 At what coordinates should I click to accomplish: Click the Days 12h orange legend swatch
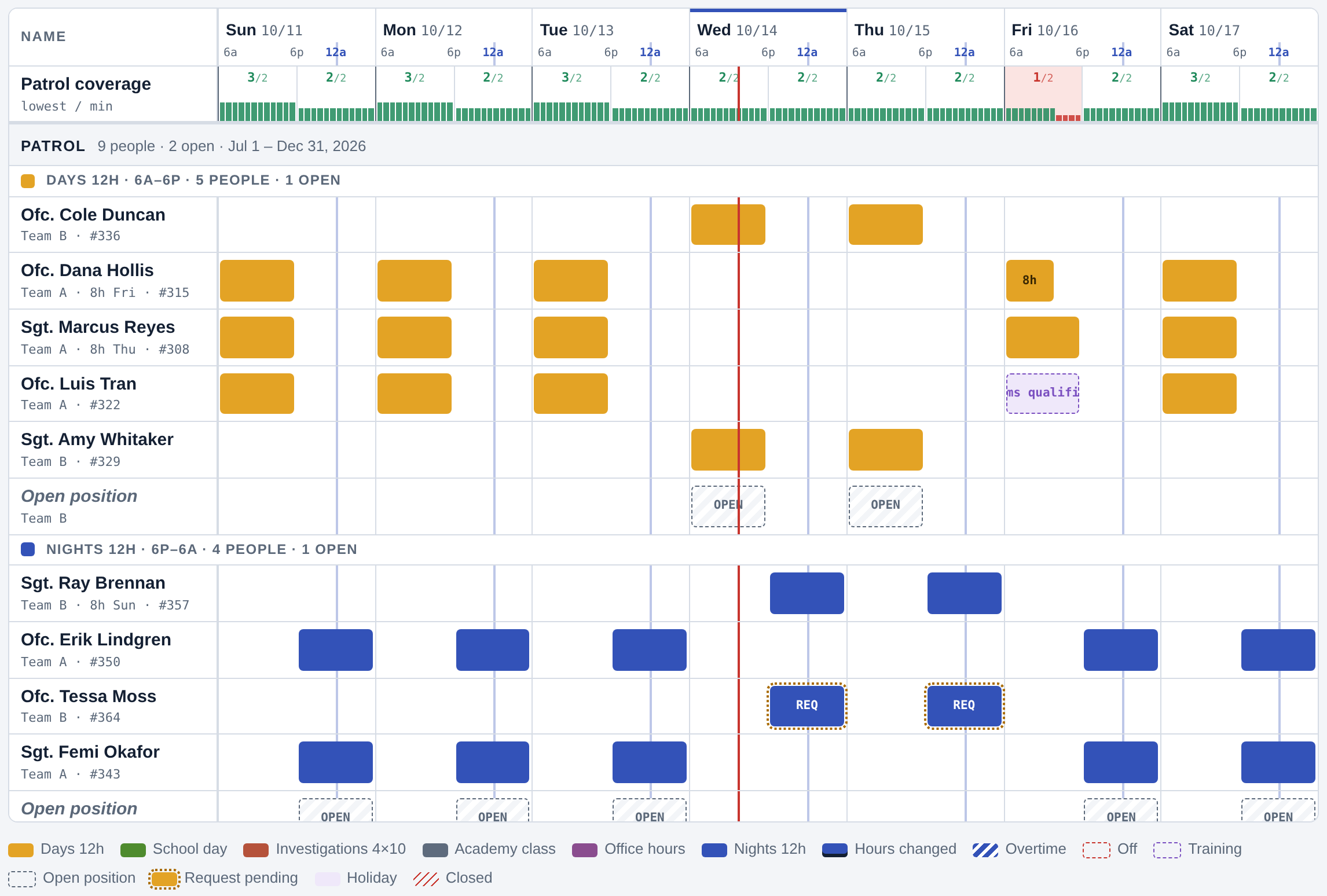tap(21, 850)
